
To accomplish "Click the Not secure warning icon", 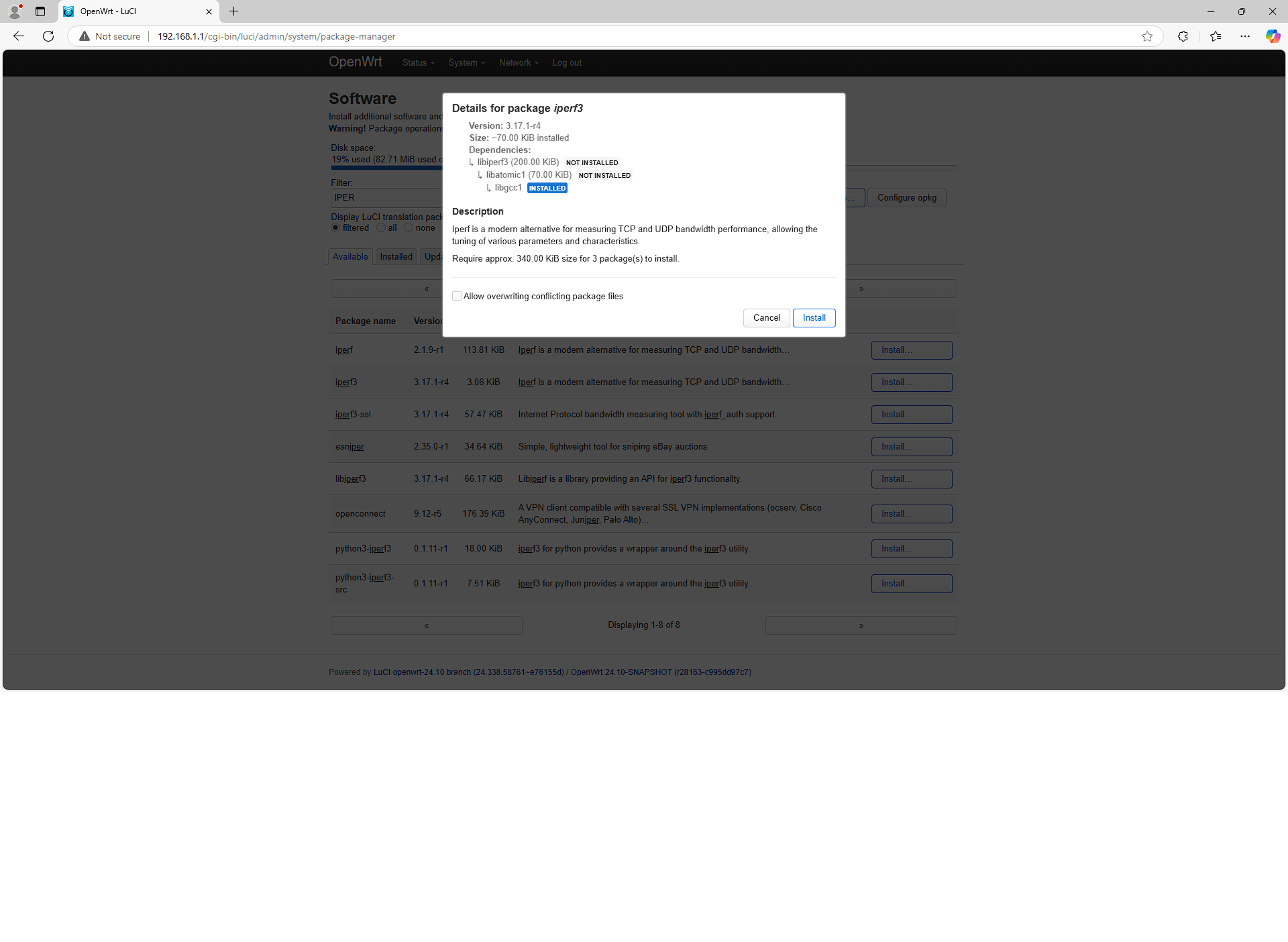I will 85,36.
